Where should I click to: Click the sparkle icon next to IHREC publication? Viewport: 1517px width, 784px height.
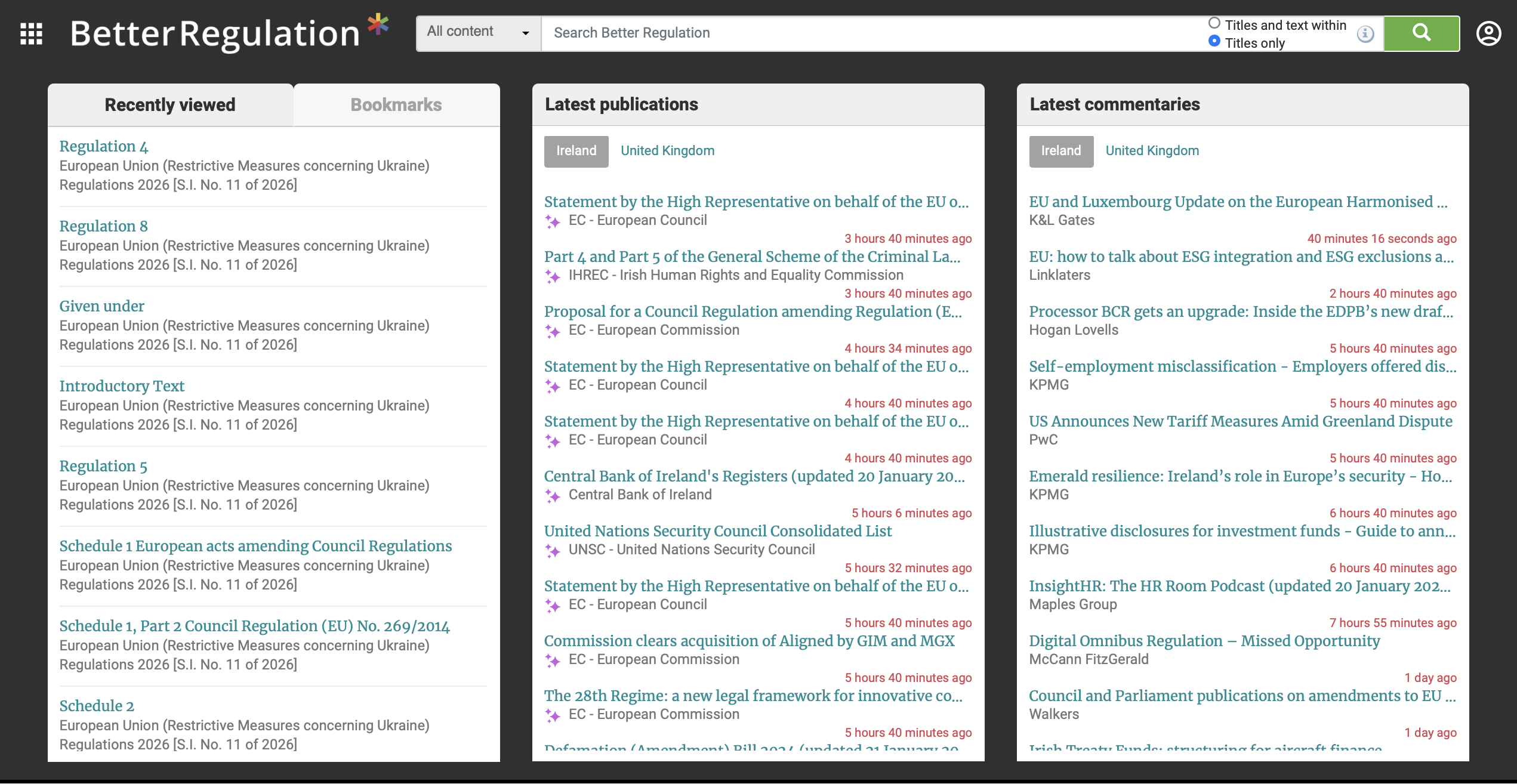coord(553,275)
